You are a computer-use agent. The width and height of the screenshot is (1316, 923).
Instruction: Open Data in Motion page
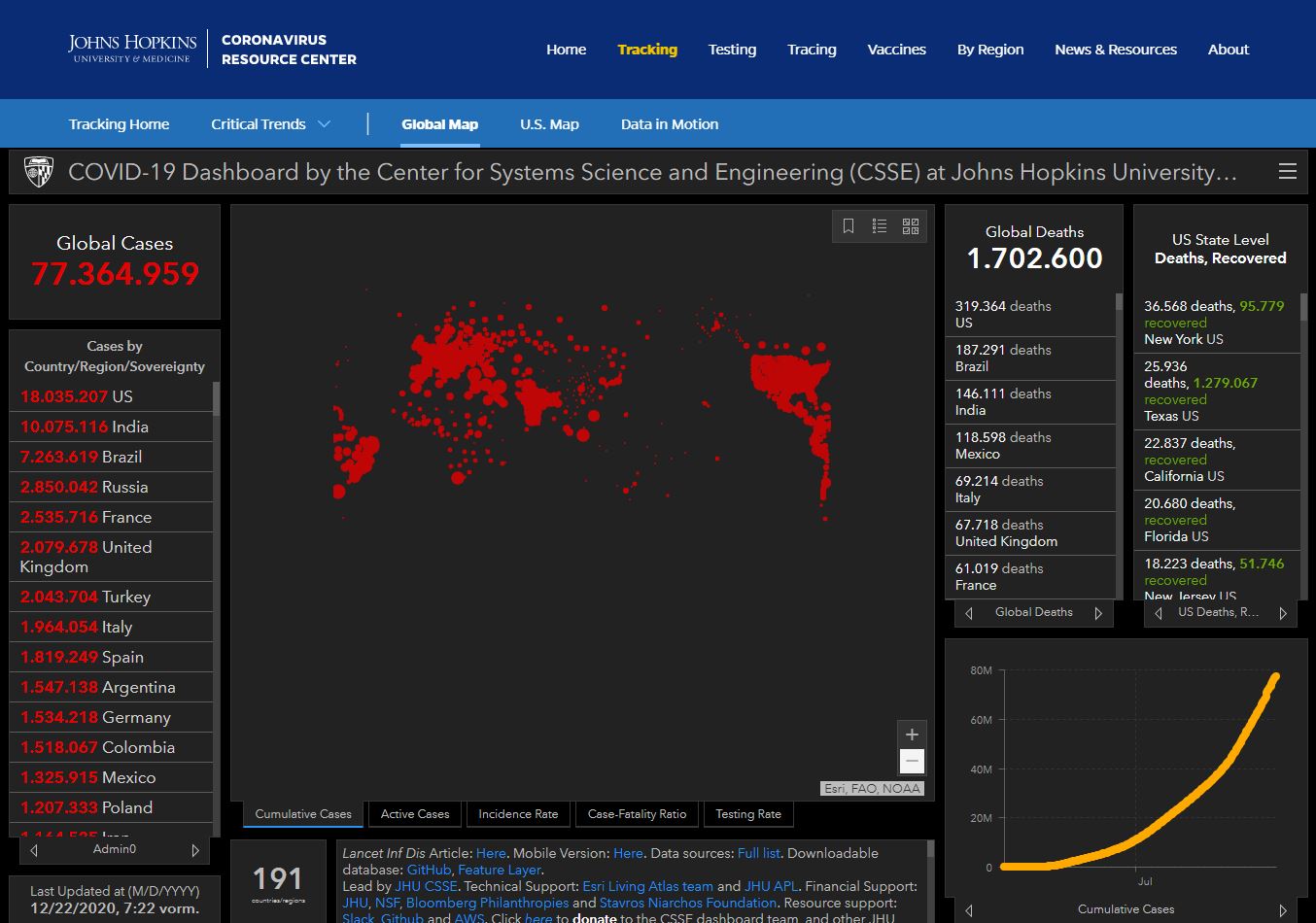click(x=670, y=124)
